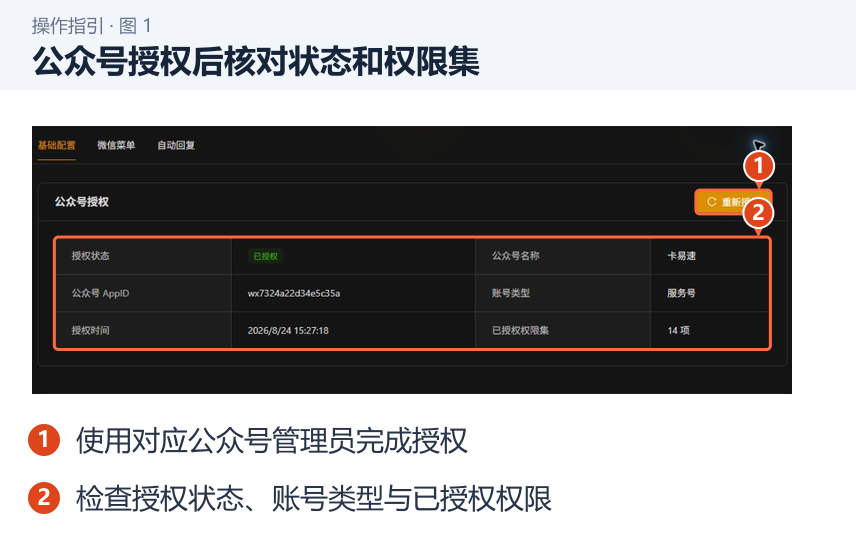This screenshot has width=856, height=538.
Task: Click the 重新授权 button
Action: (x=733, y=202)
